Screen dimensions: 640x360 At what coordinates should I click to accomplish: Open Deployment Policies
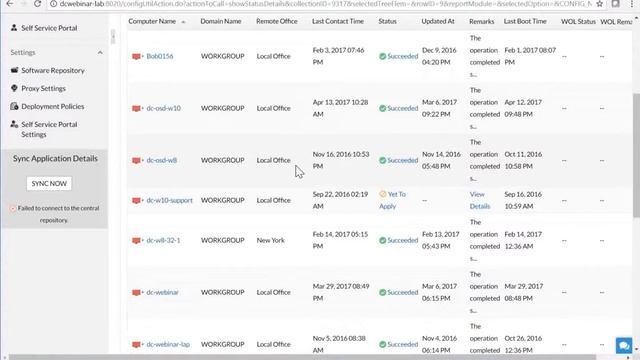[x=53, y=107]
